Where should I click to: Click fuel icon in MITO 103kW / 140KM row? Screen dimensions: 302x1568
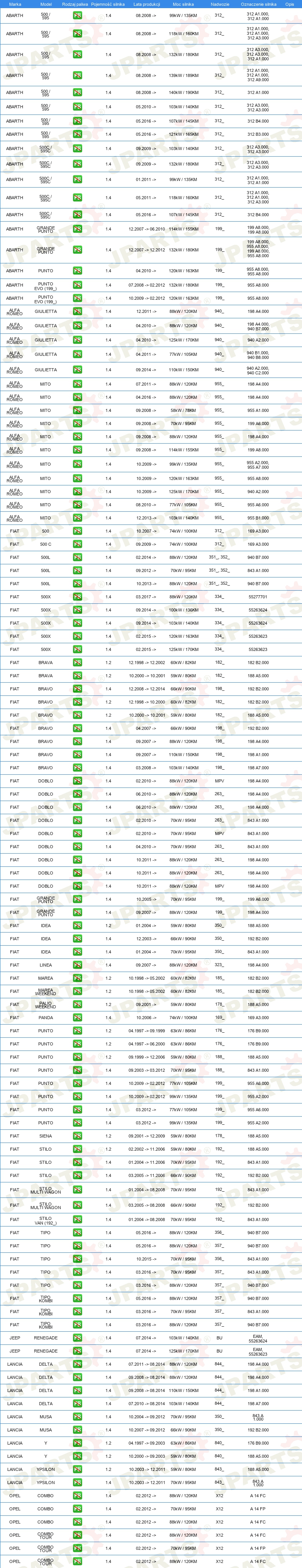77,518
